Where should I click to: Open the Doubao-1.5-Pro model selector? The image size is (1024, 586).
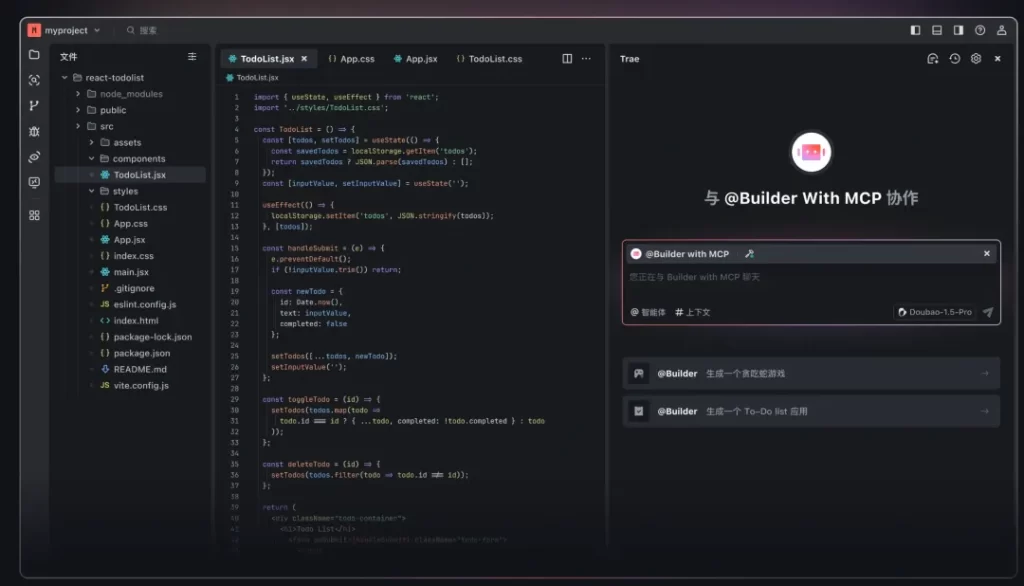point(938,312)
